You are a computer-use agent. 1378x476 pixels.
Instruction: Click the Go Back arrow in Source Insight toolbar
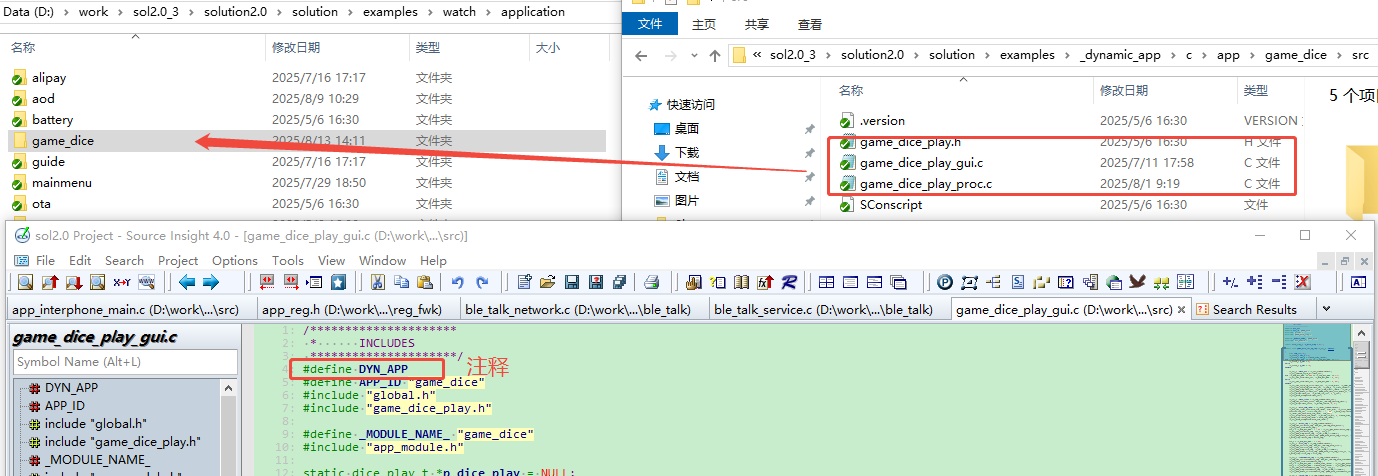187,282
